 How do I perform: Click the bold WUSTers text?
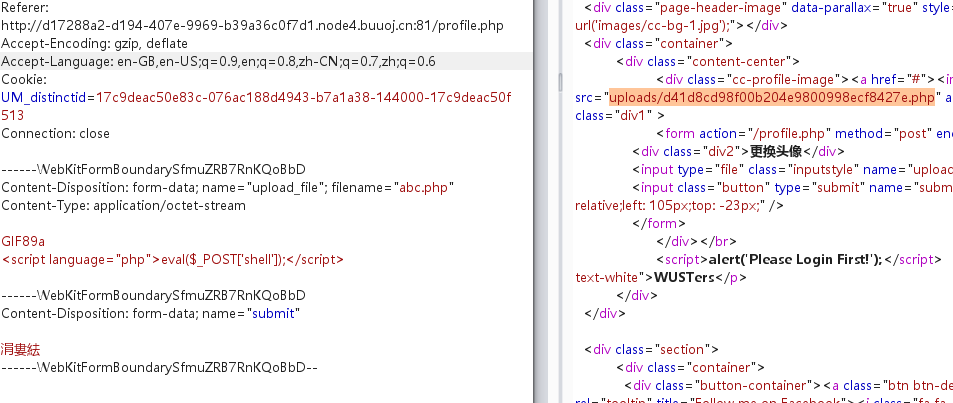point(684,277)
